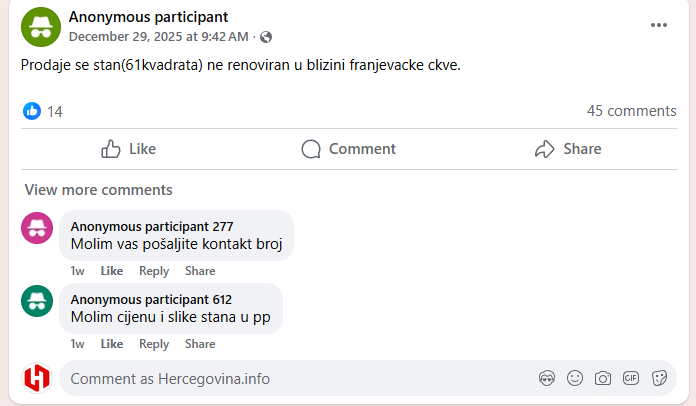
Task: Open the emoji picker in comment box
Action: coord(575,378)
